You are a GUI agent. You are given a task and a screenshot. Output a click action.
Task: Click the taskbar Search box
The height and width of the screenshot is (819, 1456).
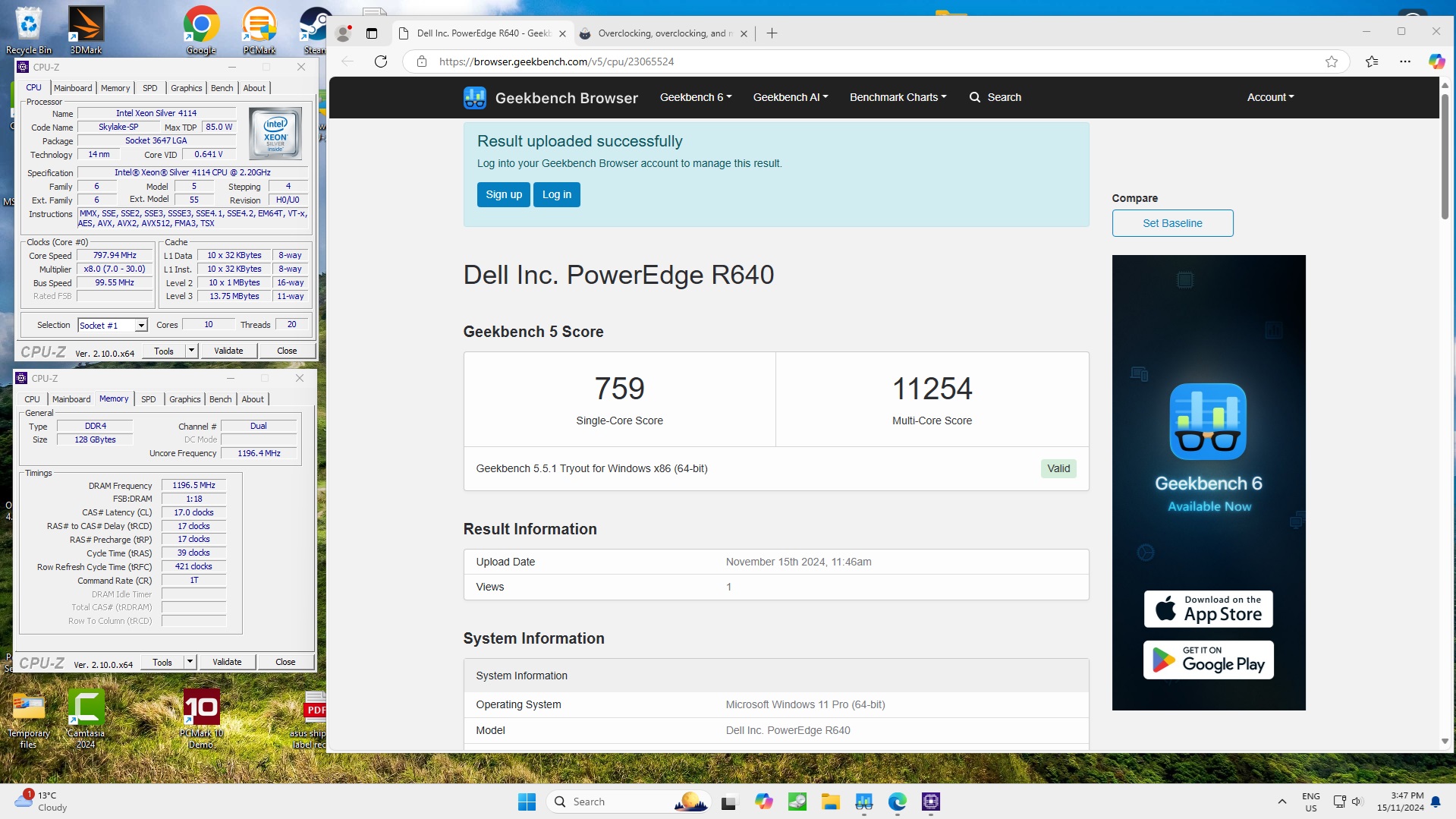(x=628, y=802)
